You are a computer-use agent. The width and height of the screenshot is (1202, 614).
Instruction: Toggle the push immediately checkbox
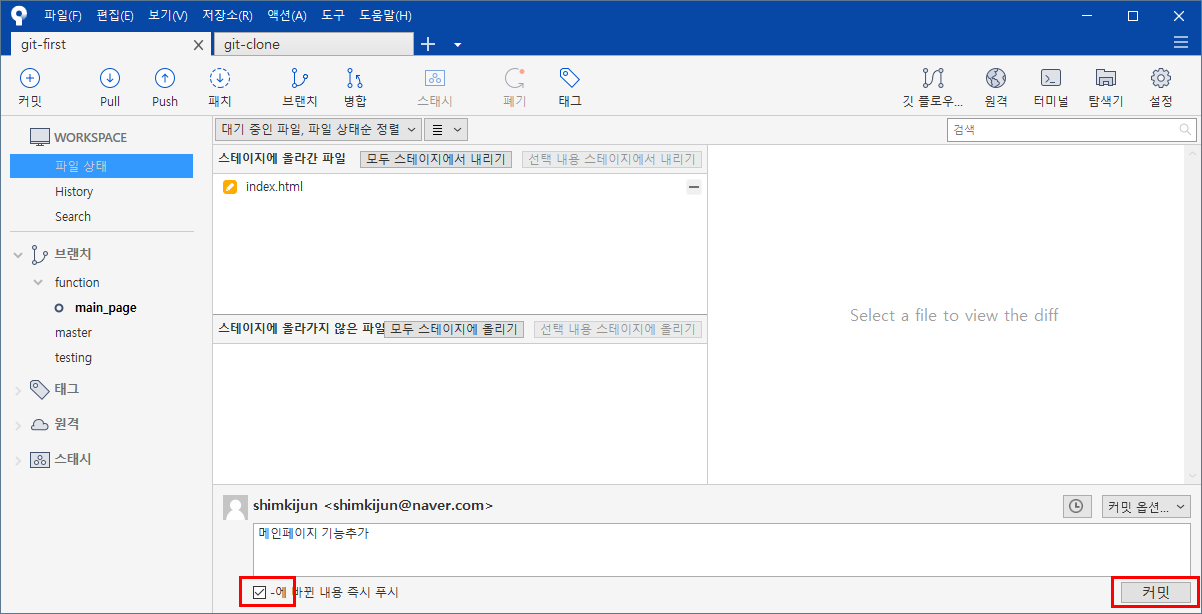coord(260,593)
